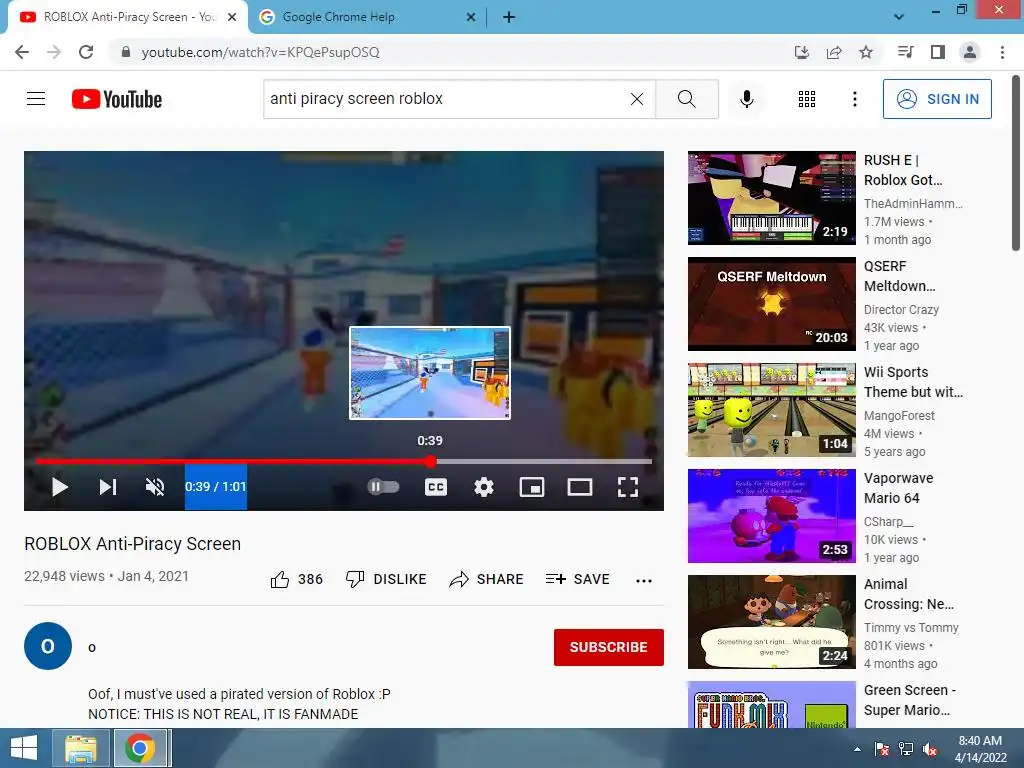The height and width of the screenshot is (768, 1024).
Task: Turn on closed captions
Action: click(x=436, y=487)
